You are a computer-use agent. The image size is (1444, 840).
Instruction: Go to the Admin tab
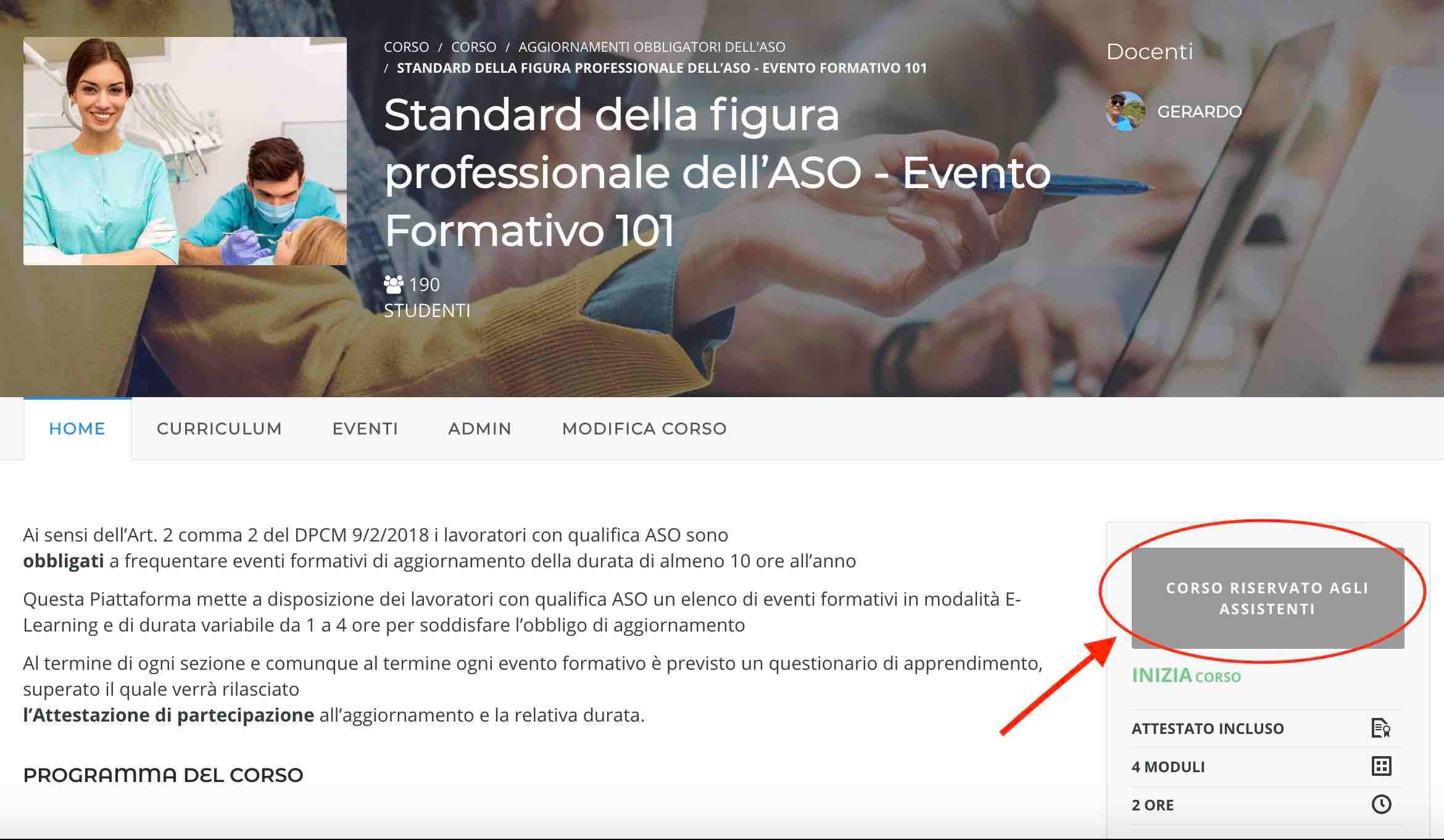point(480,429)
